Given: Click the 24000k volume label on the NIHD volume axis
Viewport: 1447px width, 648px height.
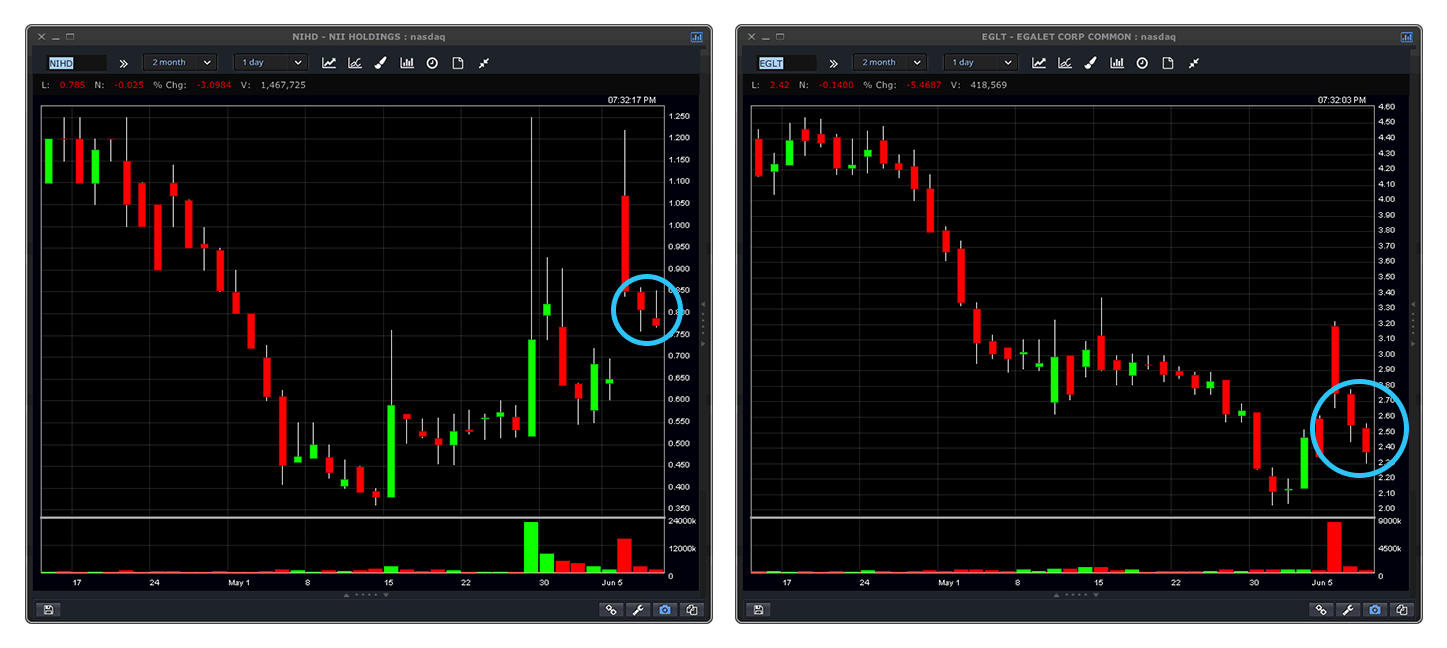Looking at the screenshot, I should 682,522.
